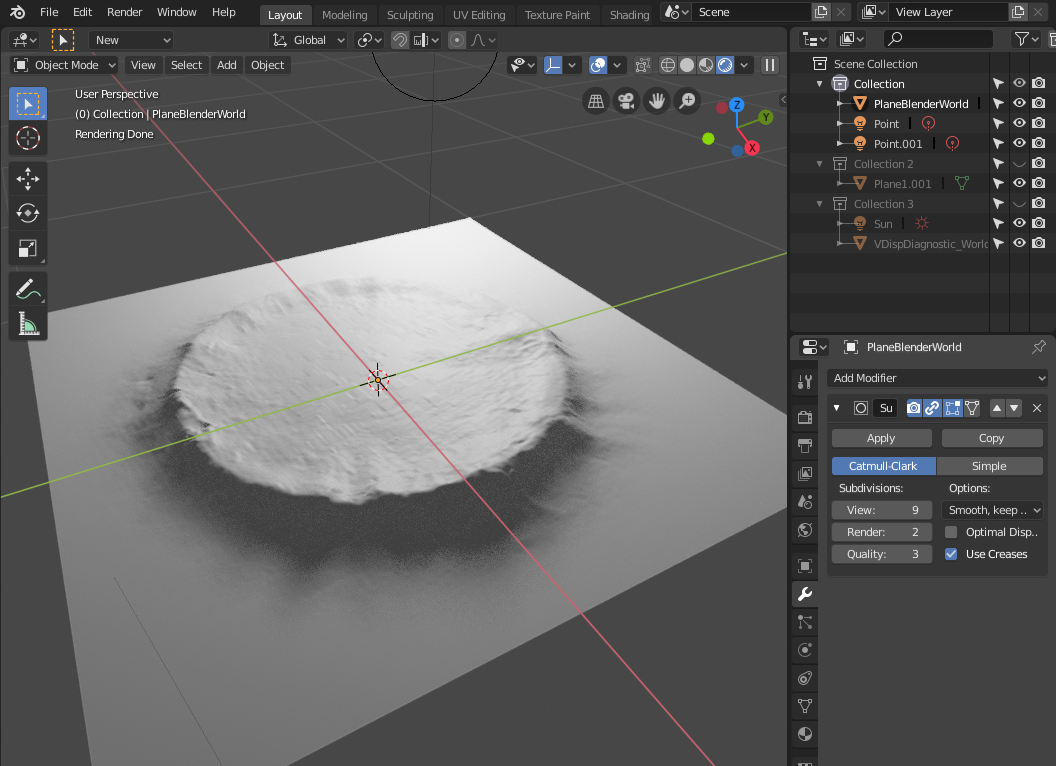Enable Optimal Display for the modifier

click(949, 531)
